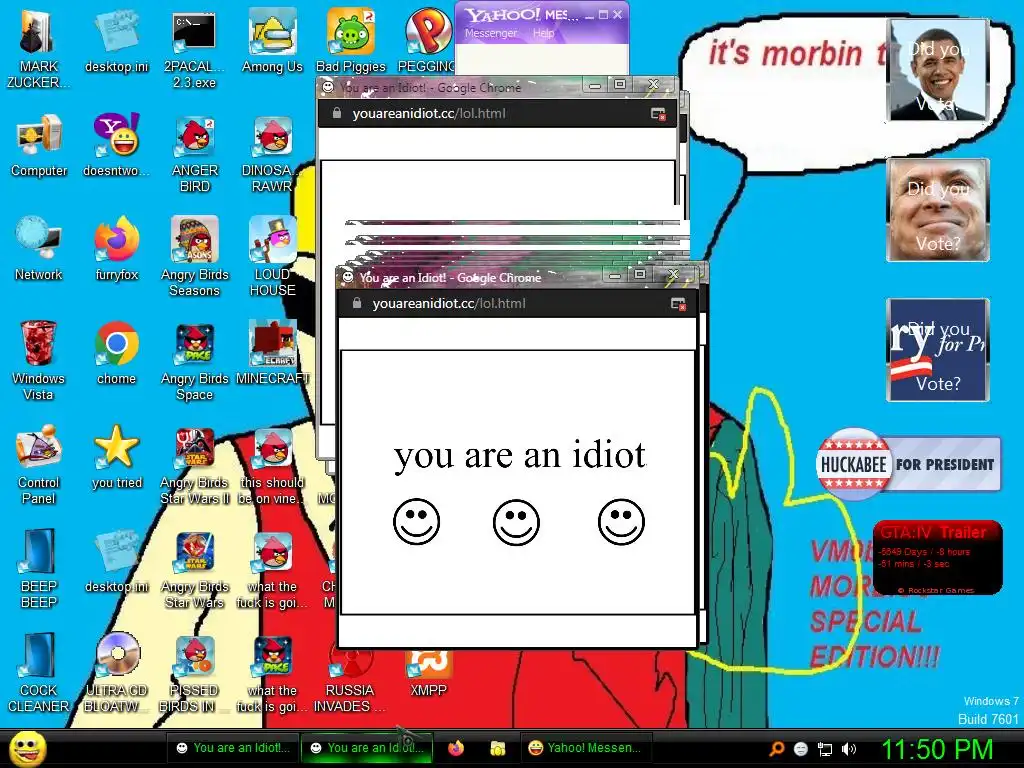Open Angry Birds Star Wars II shortcut
This screenshot has width=1024, height=768.
click(195, 464)
